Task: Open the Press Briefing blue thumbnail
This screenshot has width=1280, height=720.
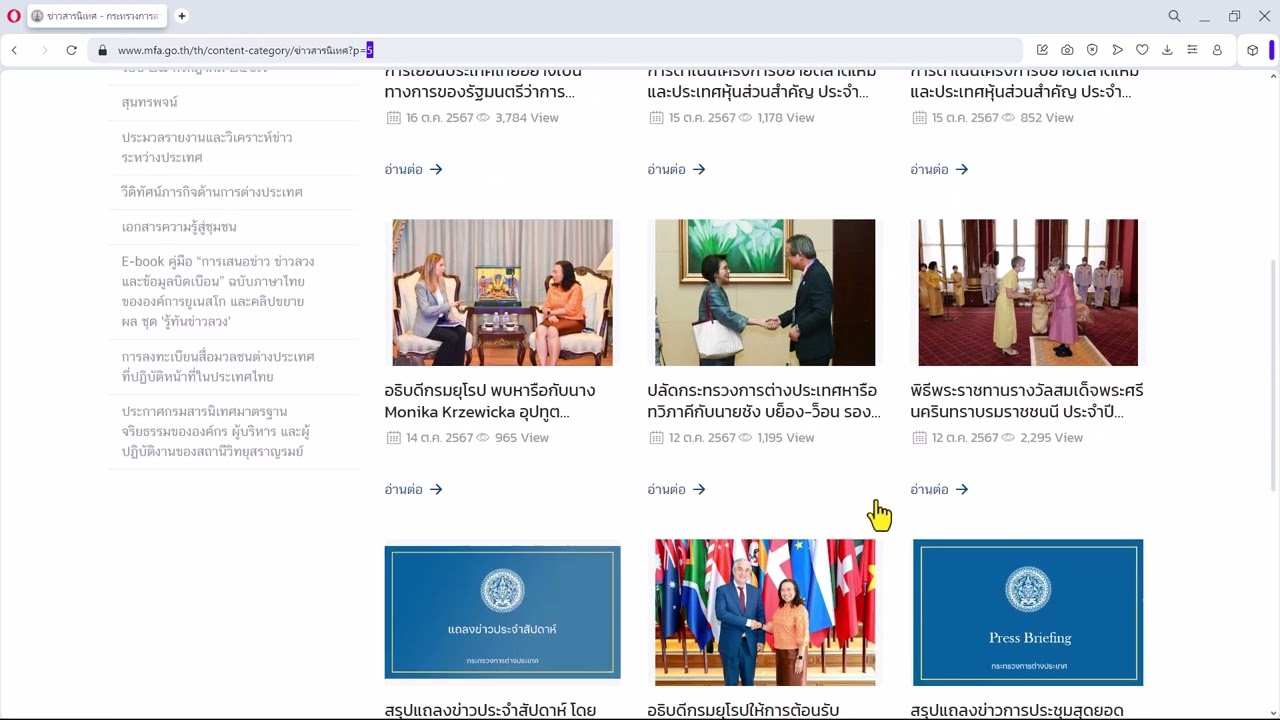Action: [1028, 612]
